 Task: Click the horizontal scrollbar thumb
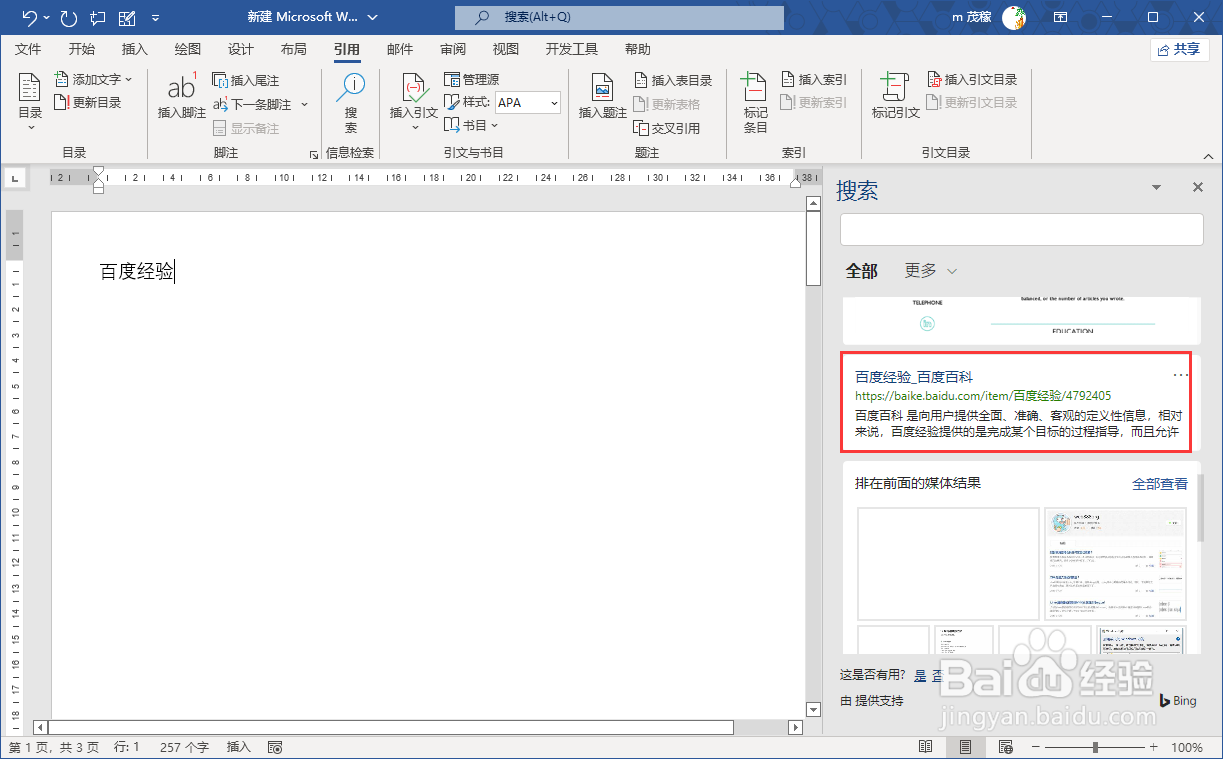coord(391,727)
